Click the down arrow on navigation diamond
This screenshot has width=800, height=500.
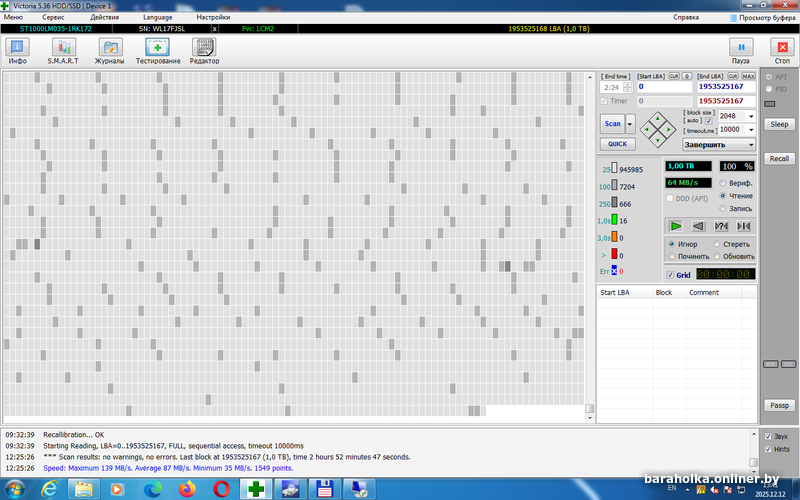[658, 140]
